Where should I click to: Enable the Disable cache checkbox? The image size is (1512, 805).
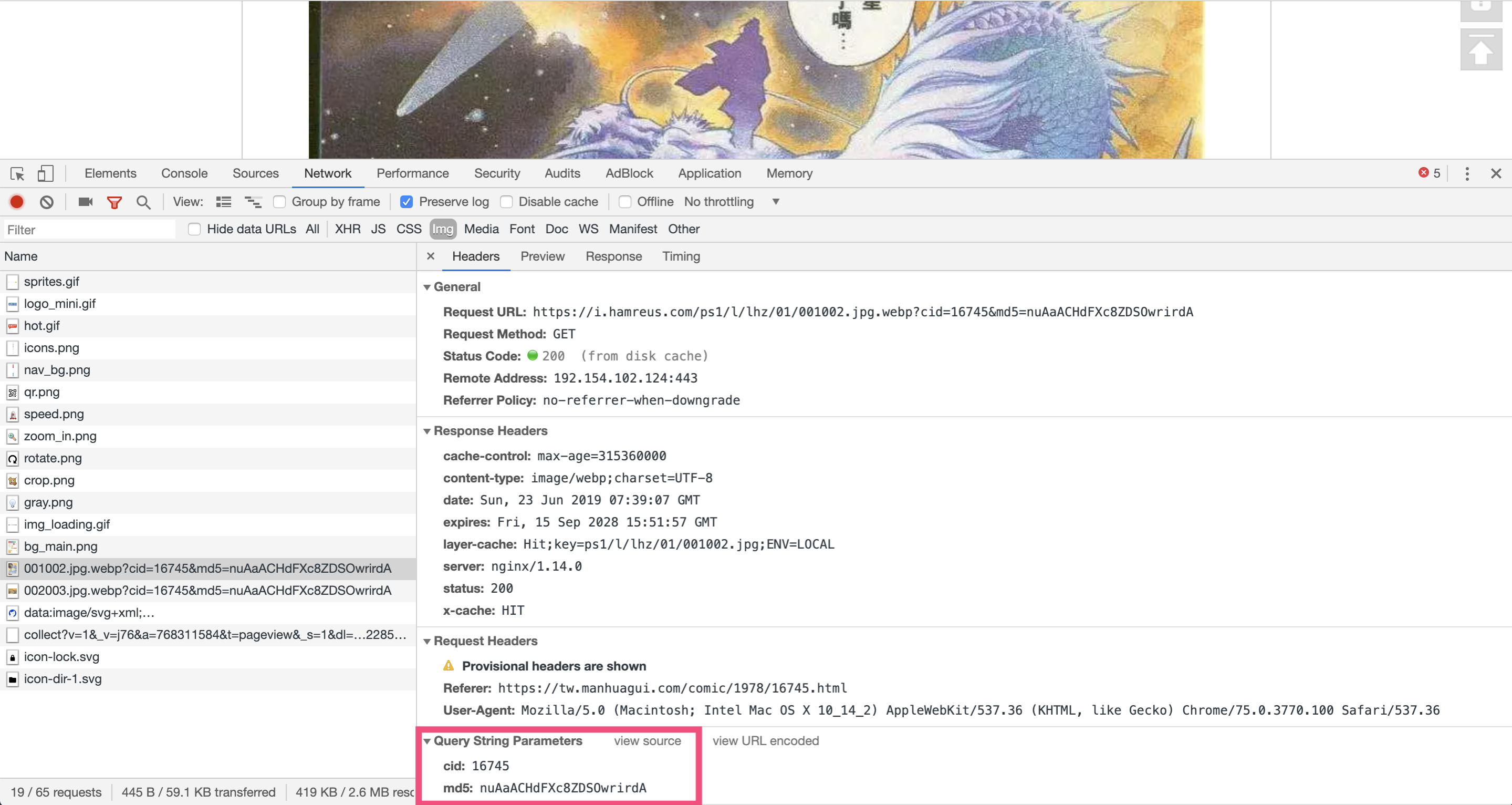(x=506, y=202)
